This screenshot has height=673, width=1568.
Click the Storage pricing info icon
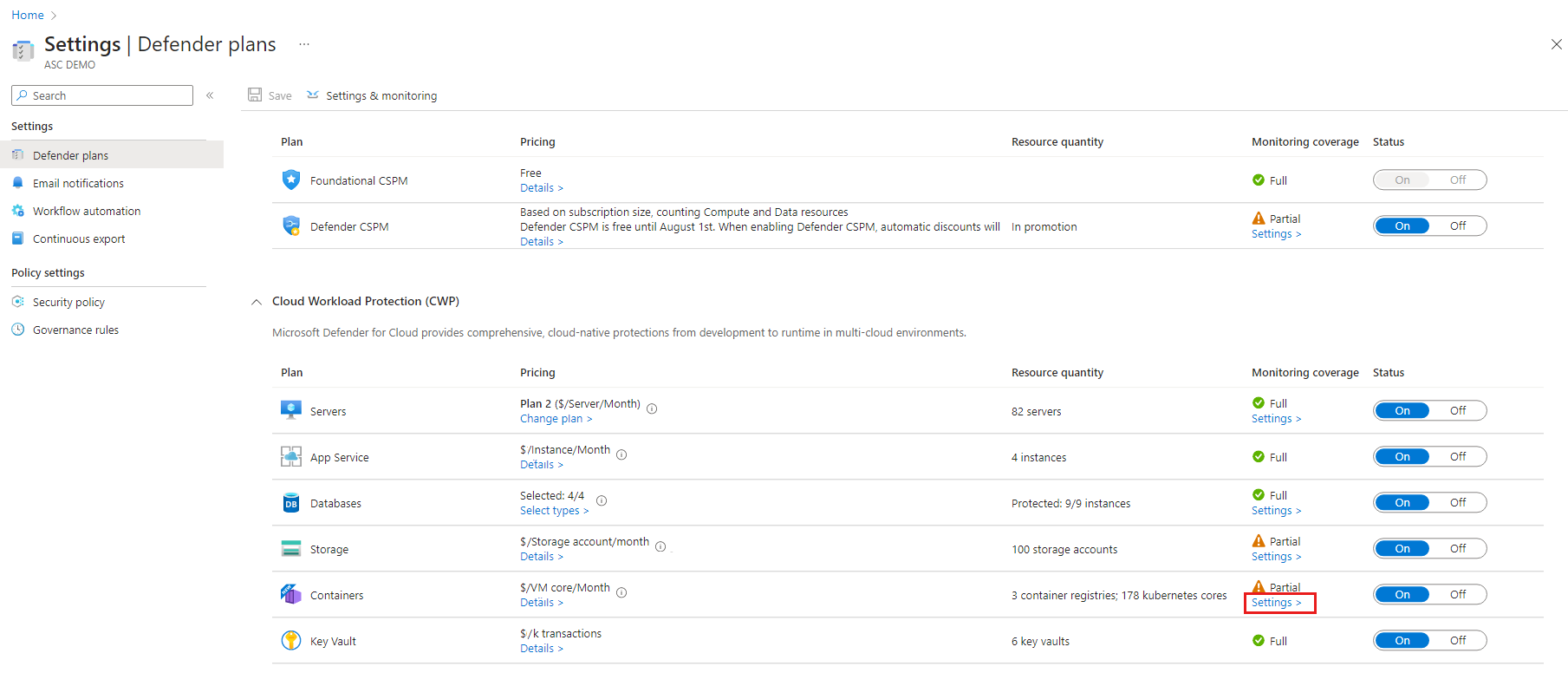660,546
